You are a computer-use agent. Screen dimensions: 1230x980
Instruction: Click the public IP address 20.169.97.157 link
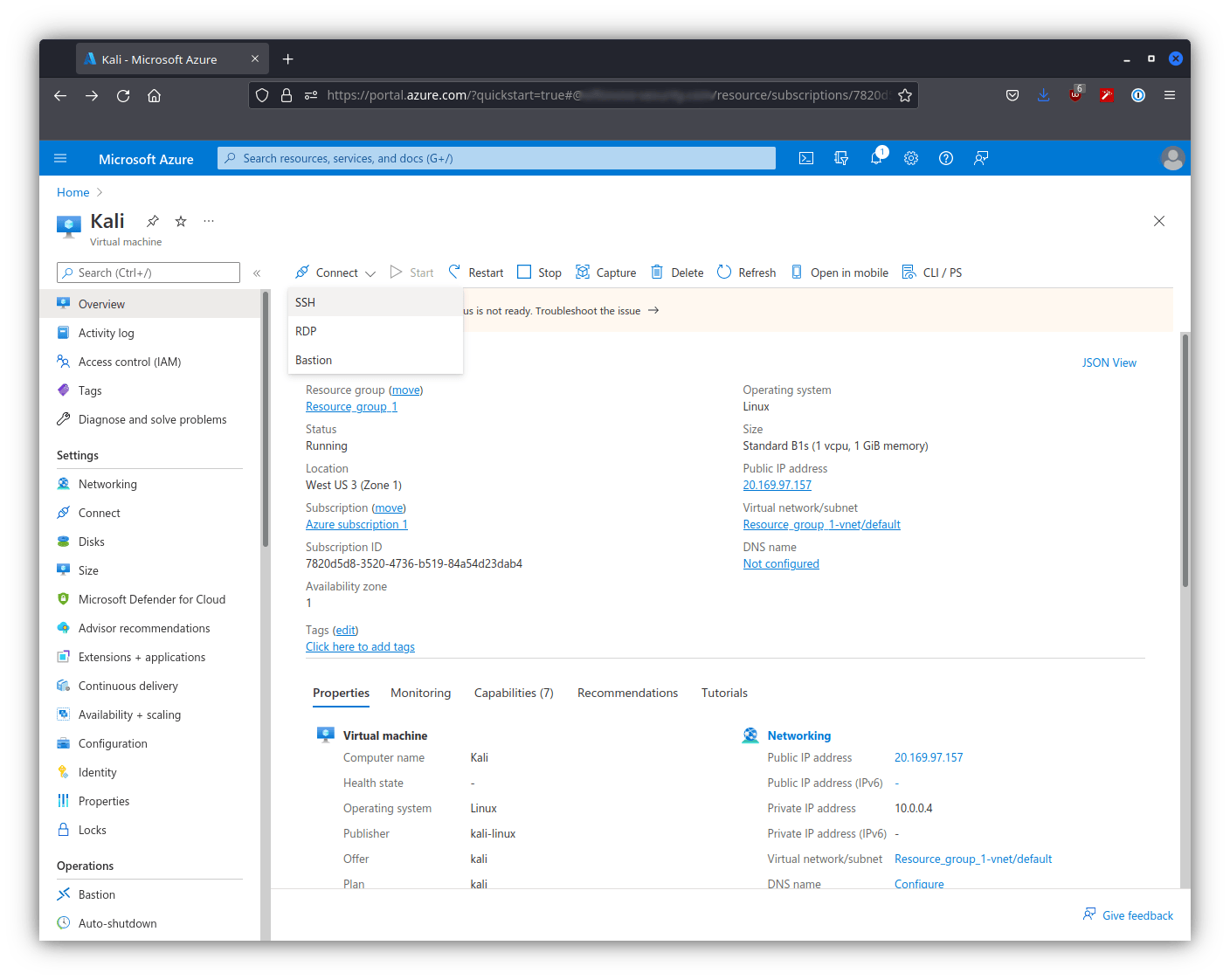pos(777,485)
